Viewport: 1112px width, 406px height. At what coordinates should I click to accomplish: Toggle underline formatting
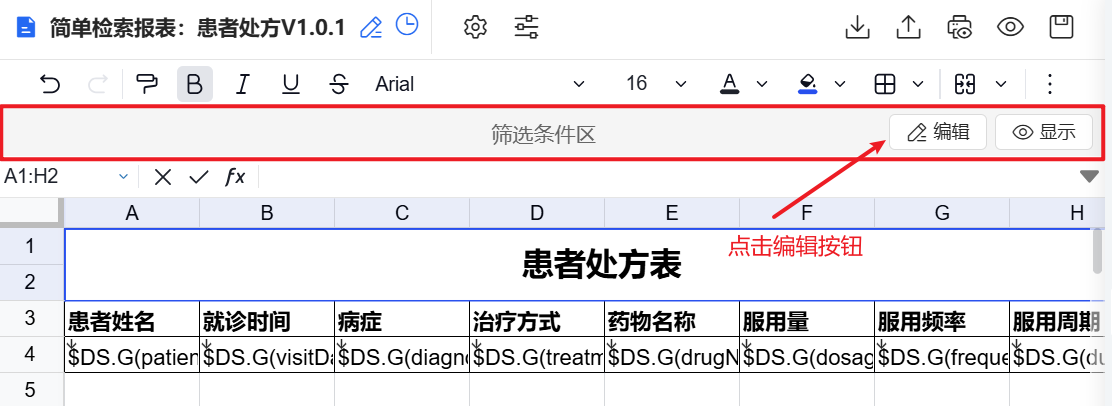pyautogui.click(x=291, y=84)
